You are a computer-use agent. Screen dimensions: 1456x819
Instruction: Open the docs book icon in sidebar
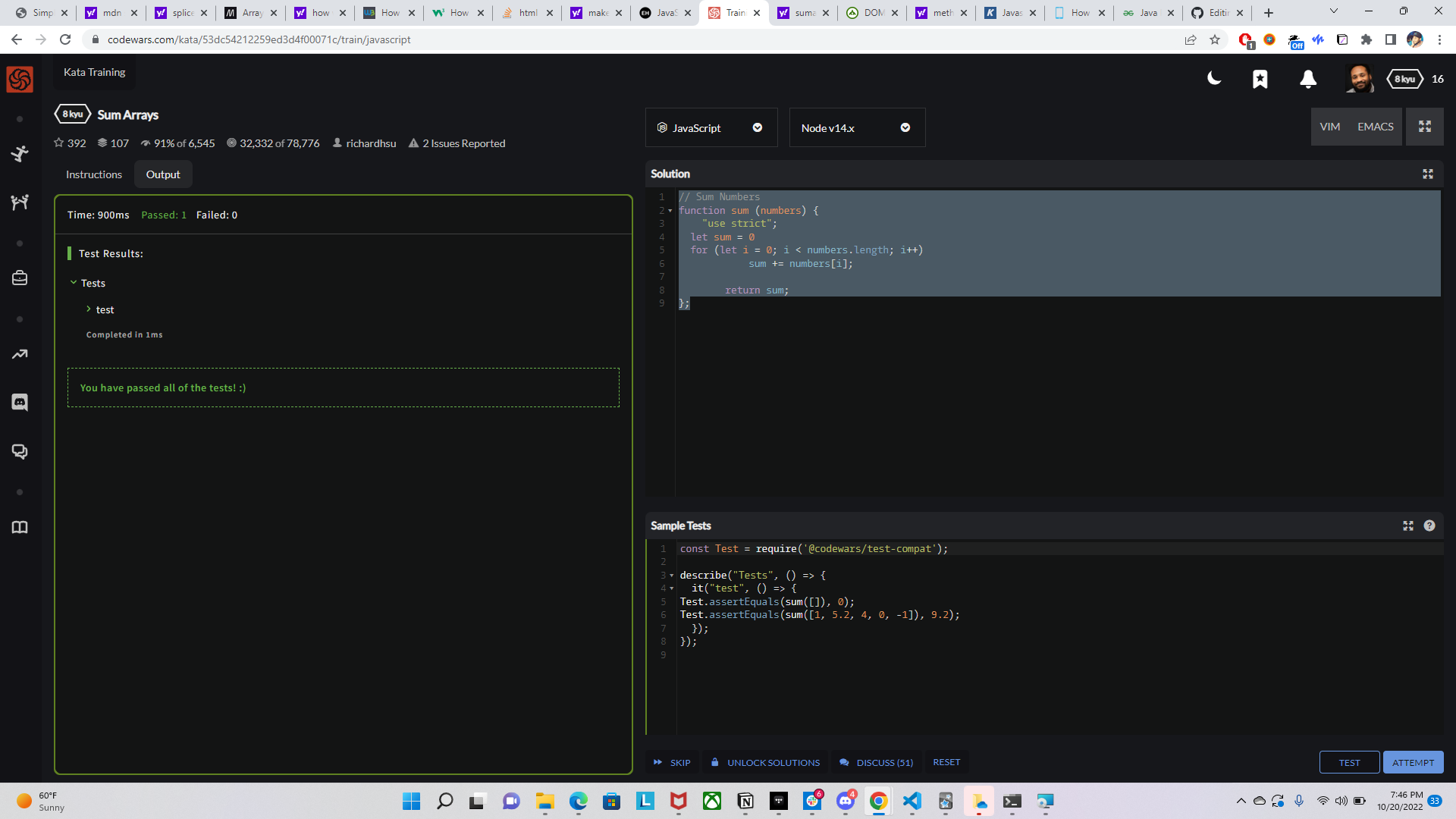(20, 527)
